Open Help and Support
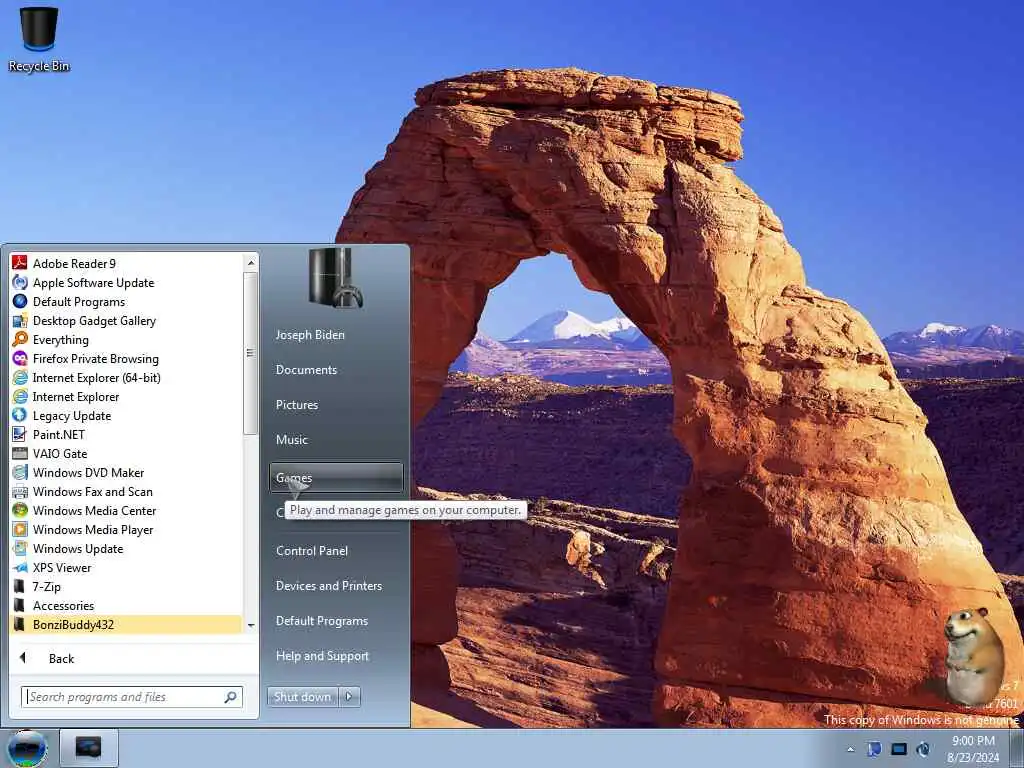The image size is (1024, 768). [x=322, y=656]
